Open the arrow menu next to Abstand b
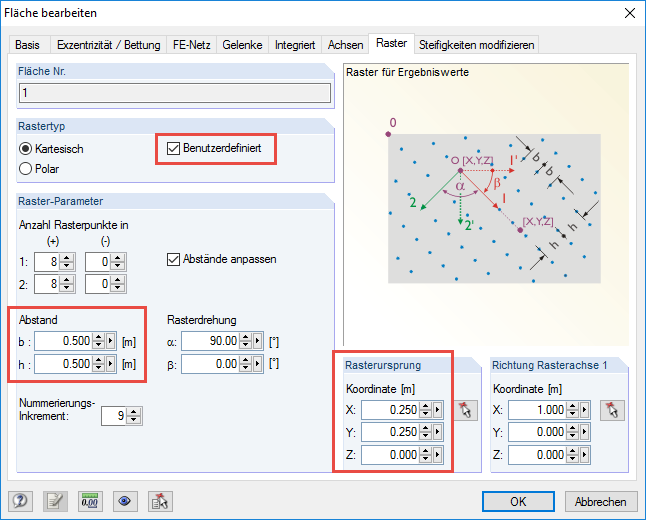The width and height of the screenshot is (646, 520). coord(110,341)
